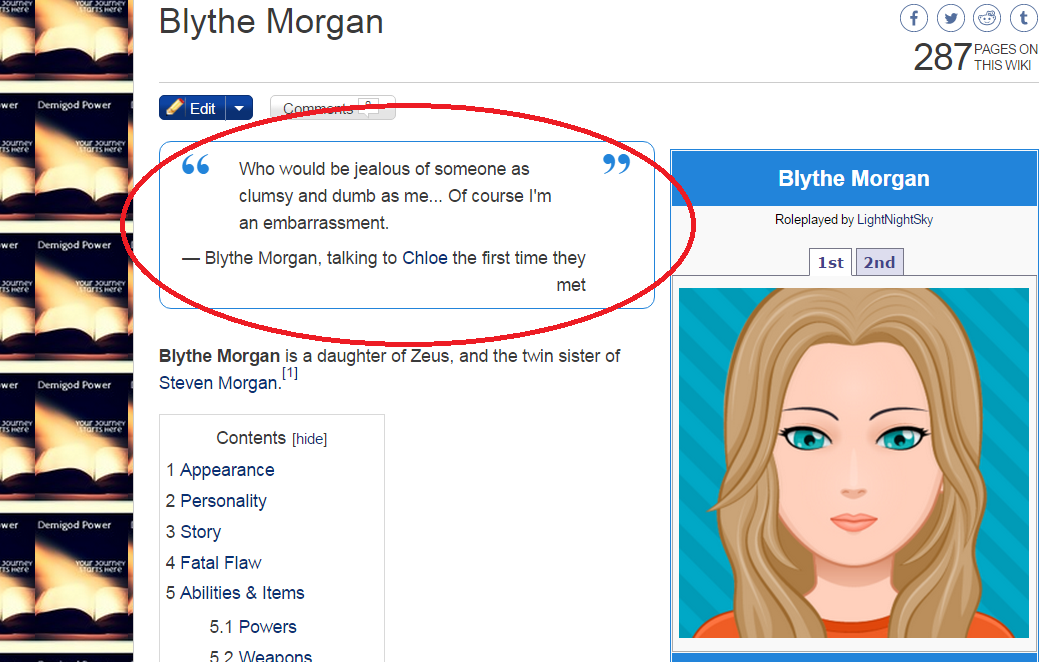The height and width of the screenshot is (662, 1041).
Task: Click the Blythe Morgan page title
Action: 271,21
